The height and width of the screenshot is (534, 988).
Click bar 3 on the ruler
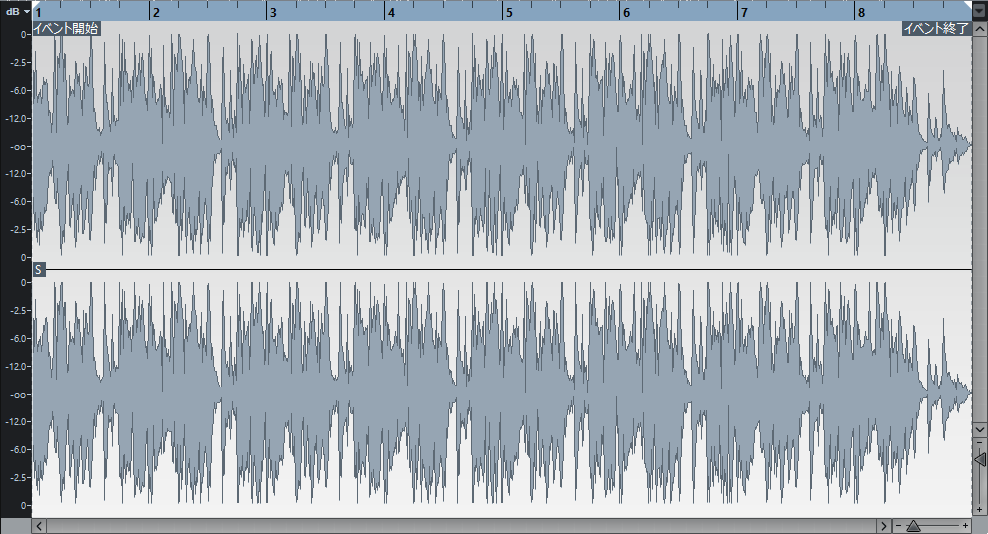pyautogui.click(x=273, y=13)
